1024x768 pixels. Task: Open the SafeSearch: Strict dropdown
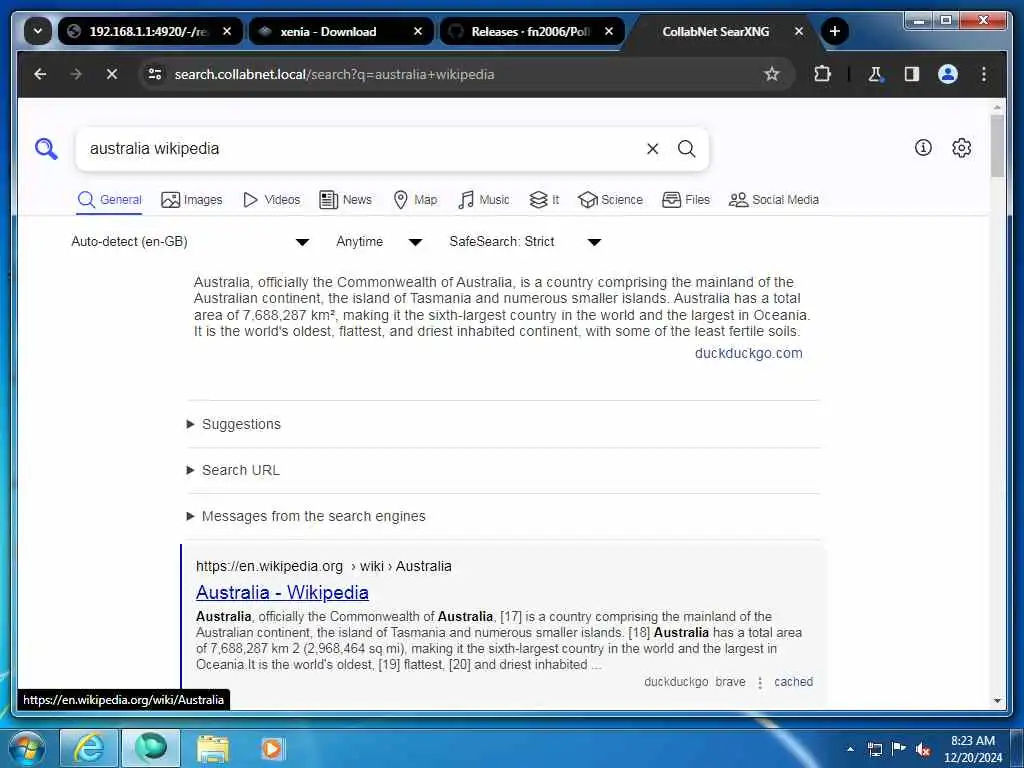tap(524, 242)
